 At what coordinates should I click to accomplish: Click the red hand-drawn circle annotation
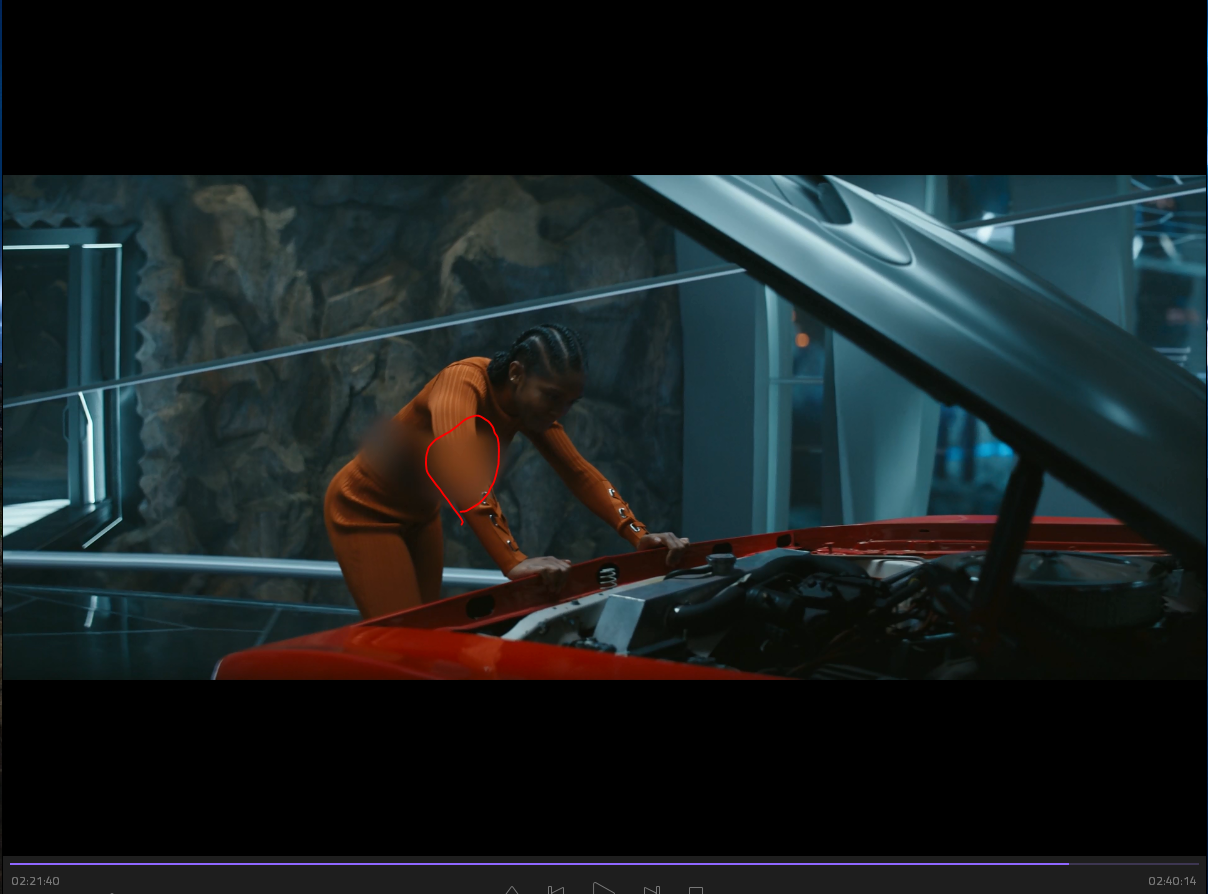tap(462, 464)
